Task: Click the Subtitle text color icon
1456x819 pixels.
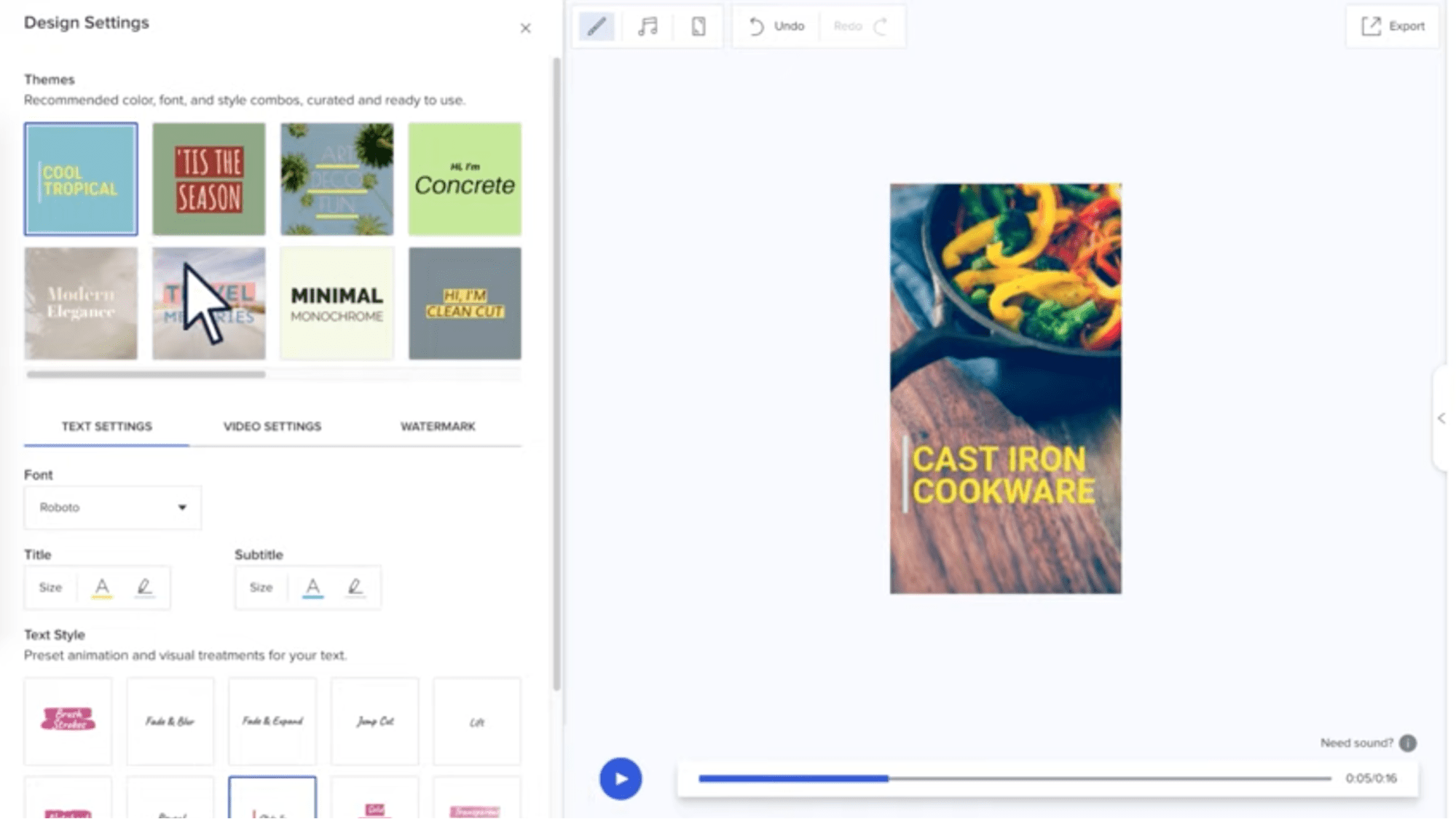Action: [312, 587]
